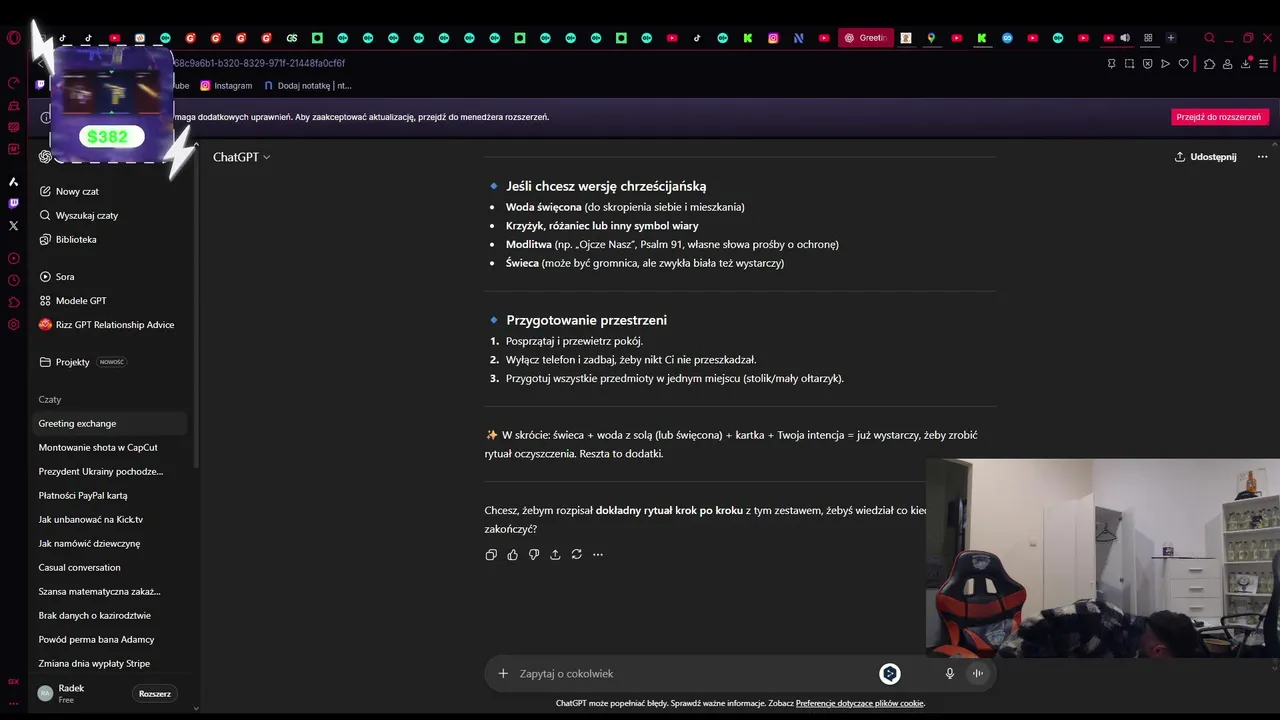Switch to the Greeting exchange browser tab
This screenshot has width=1280, height=720.
coord(866,38)
